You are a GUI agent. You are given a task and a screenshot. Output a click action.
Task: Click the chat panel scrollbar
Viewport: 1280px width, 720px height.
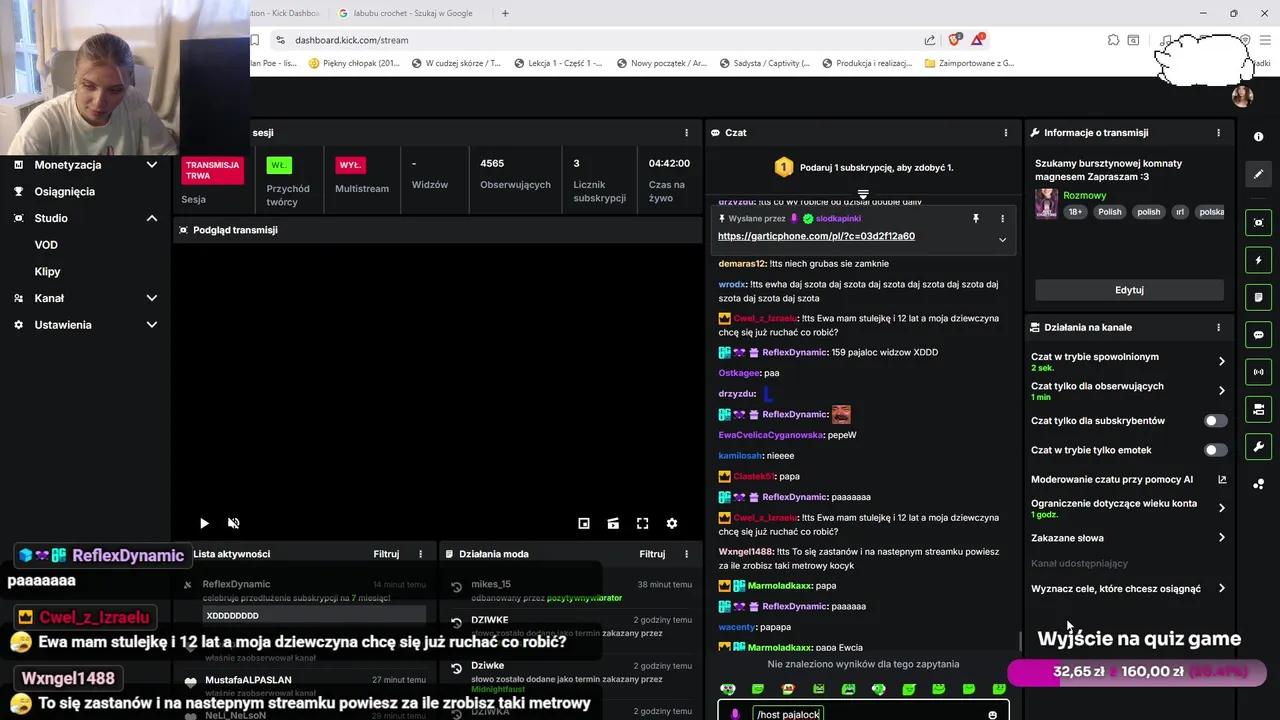coord(1018,640)
